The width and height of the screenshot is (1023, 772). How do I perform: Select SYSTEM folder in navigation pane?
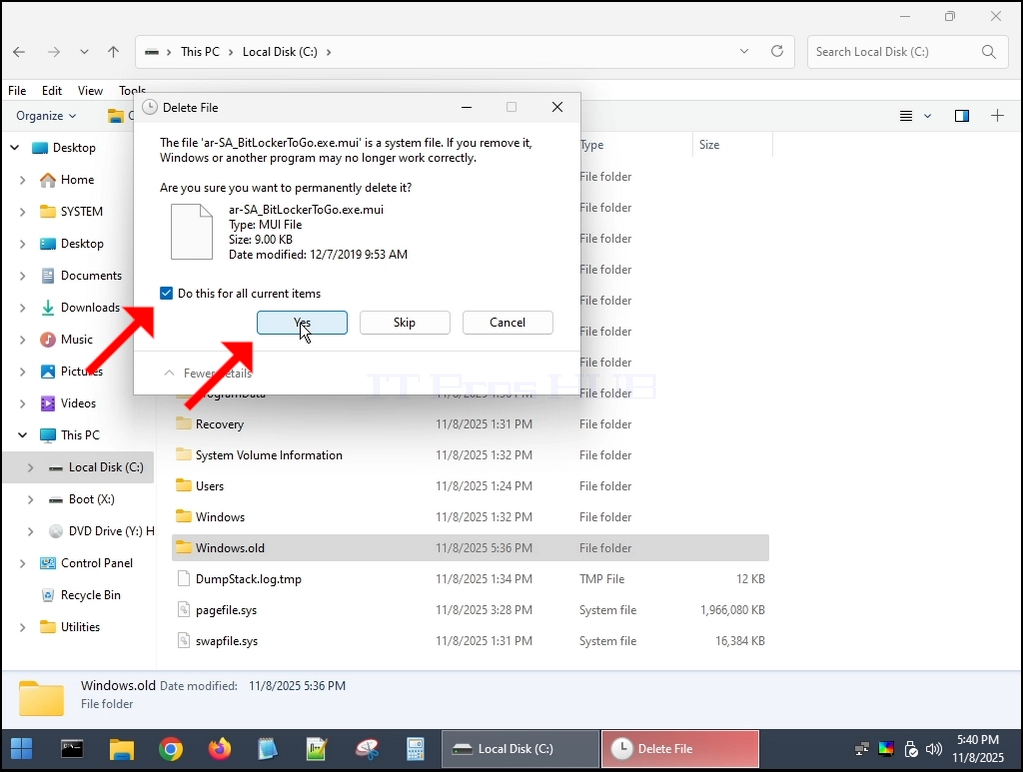(x=81, y=211)
